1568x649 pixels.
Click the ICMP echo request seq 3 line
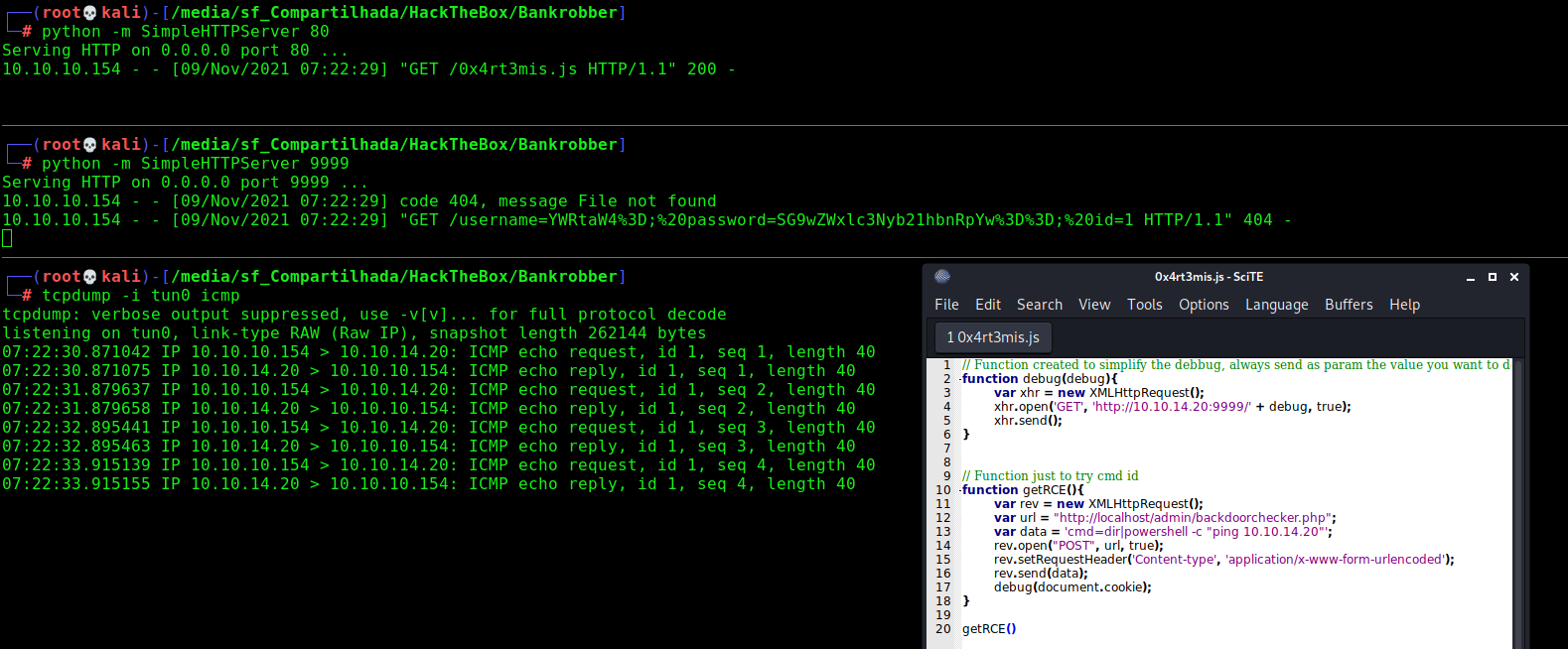click(x=439, y=428)
